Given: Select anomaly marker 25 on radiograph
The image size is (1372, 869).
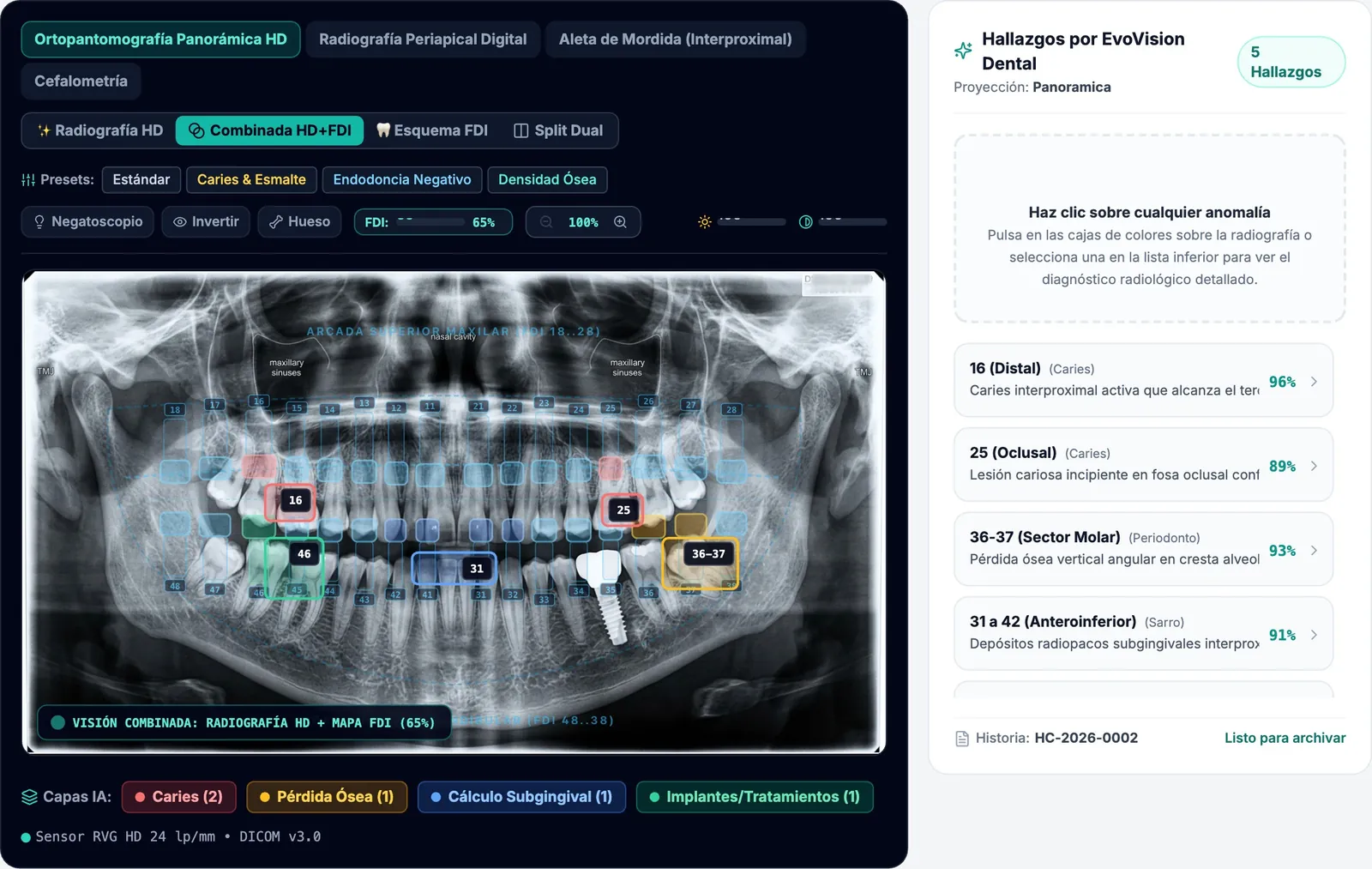Looking at the screenshot, I should [623, 510].
